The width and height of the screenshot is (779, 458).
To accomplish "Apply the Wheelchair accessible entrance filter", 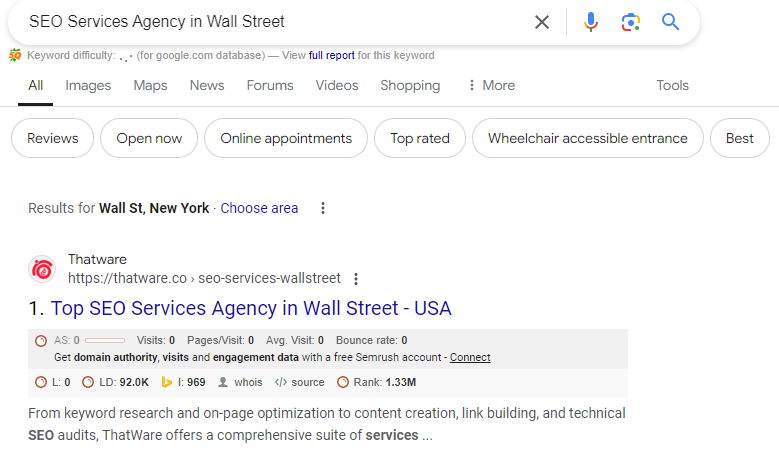I will 588,138.
